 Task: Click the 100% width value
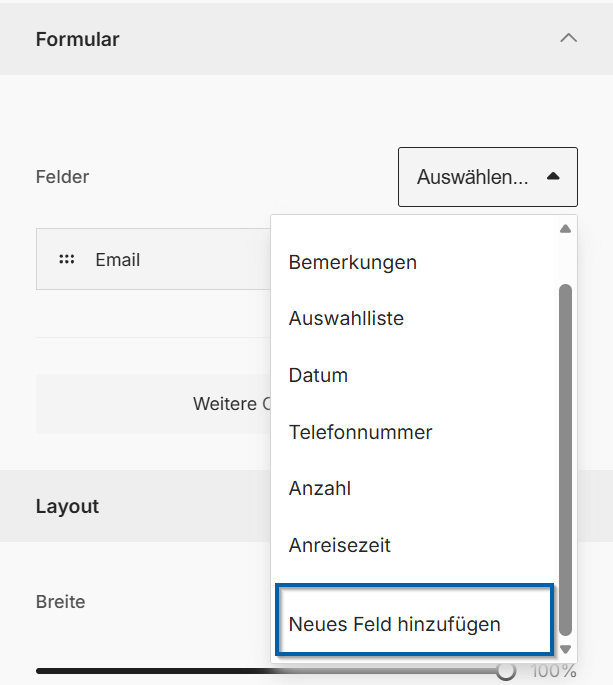point(553,672)
